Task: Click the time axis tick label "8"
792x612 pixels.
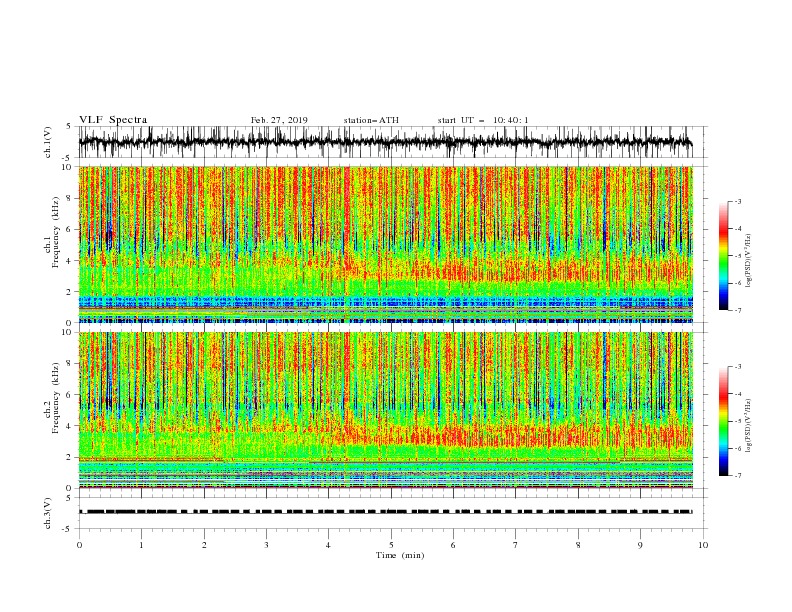Action: 578,545
